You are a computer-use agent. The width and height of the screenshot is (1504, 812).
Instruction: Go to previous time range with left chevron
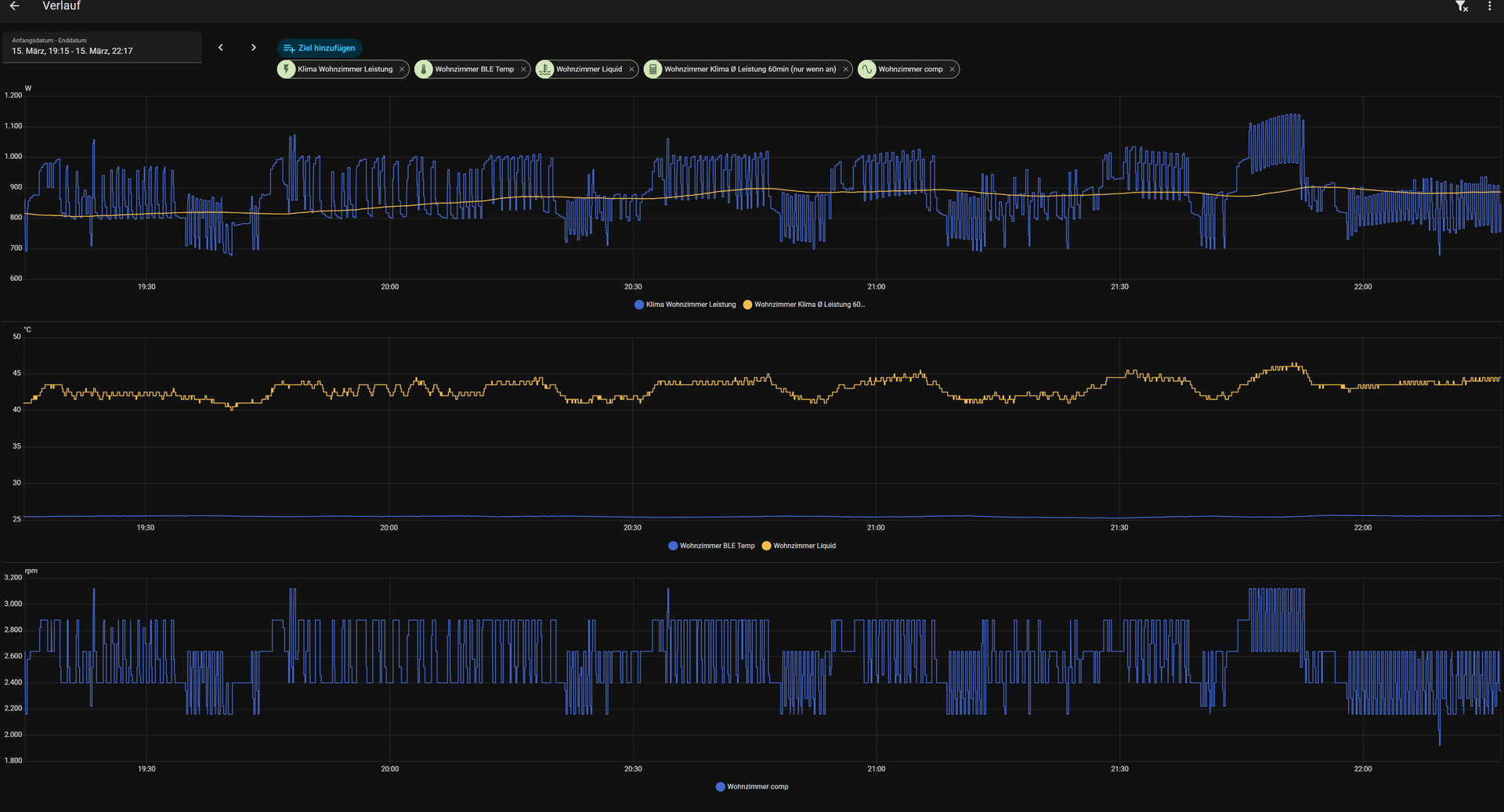click(x=221, y=48)
